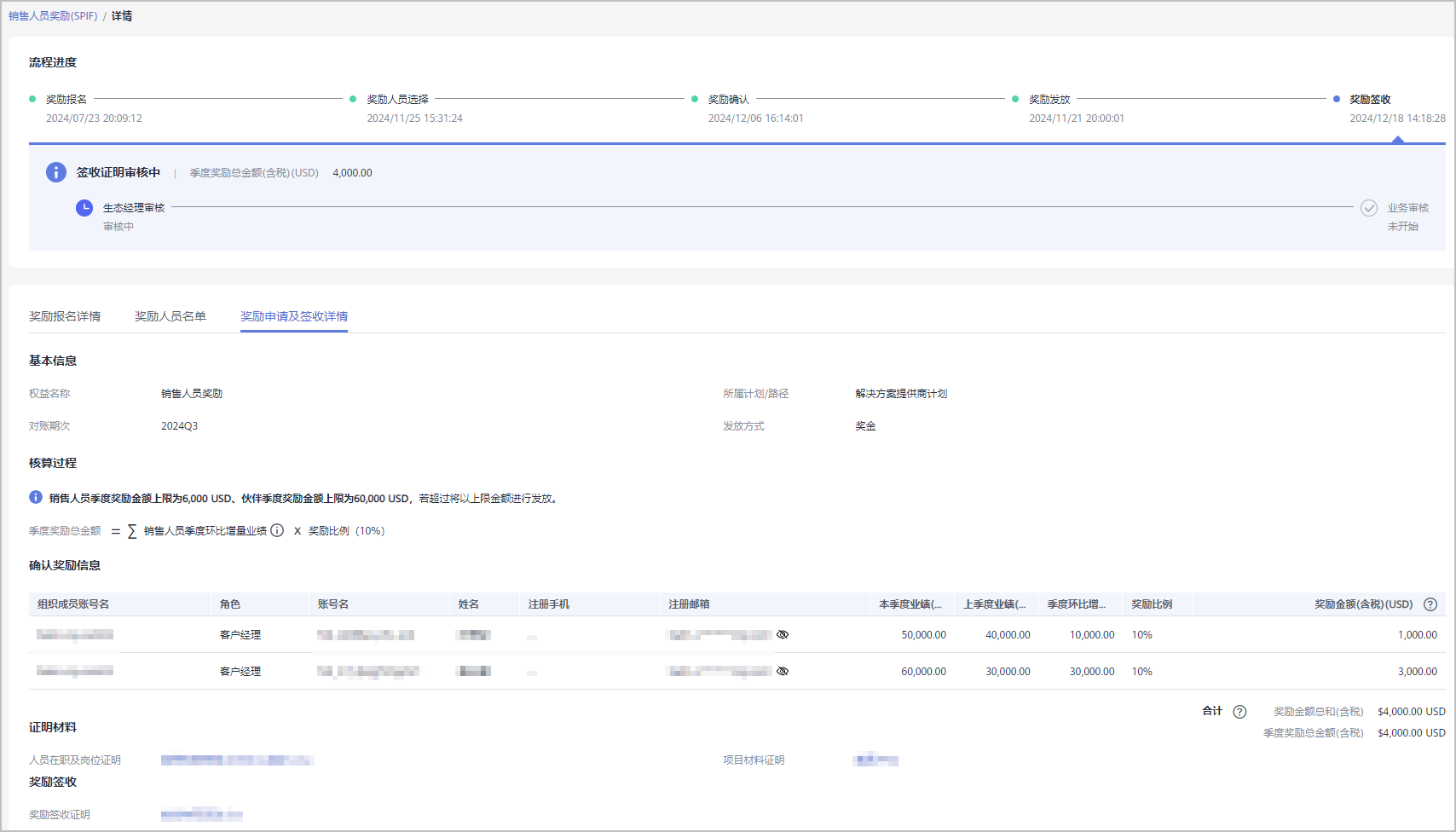The width and height of the screenshot is (1456, 832).
Task: Click the clock icon next to 生态经理审核
Action: tap(84, 208)
